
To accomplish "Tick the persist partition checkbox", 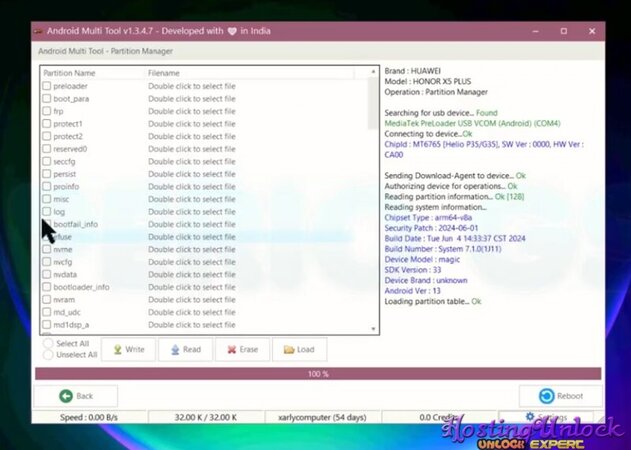I will click(x=46, y=174).
